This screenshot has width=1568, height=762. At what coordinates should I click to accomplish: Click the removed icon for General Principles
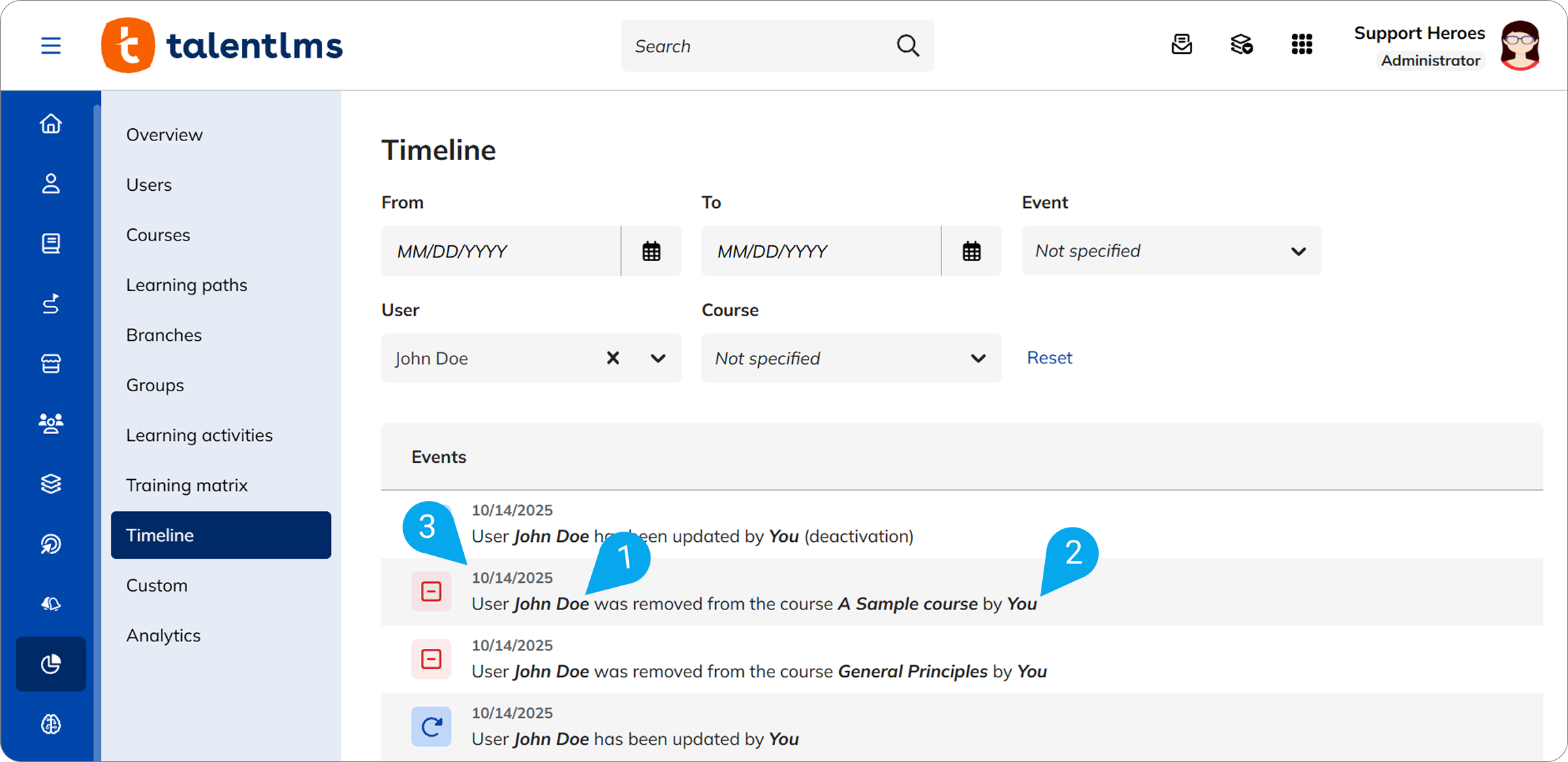click(431, 659)
